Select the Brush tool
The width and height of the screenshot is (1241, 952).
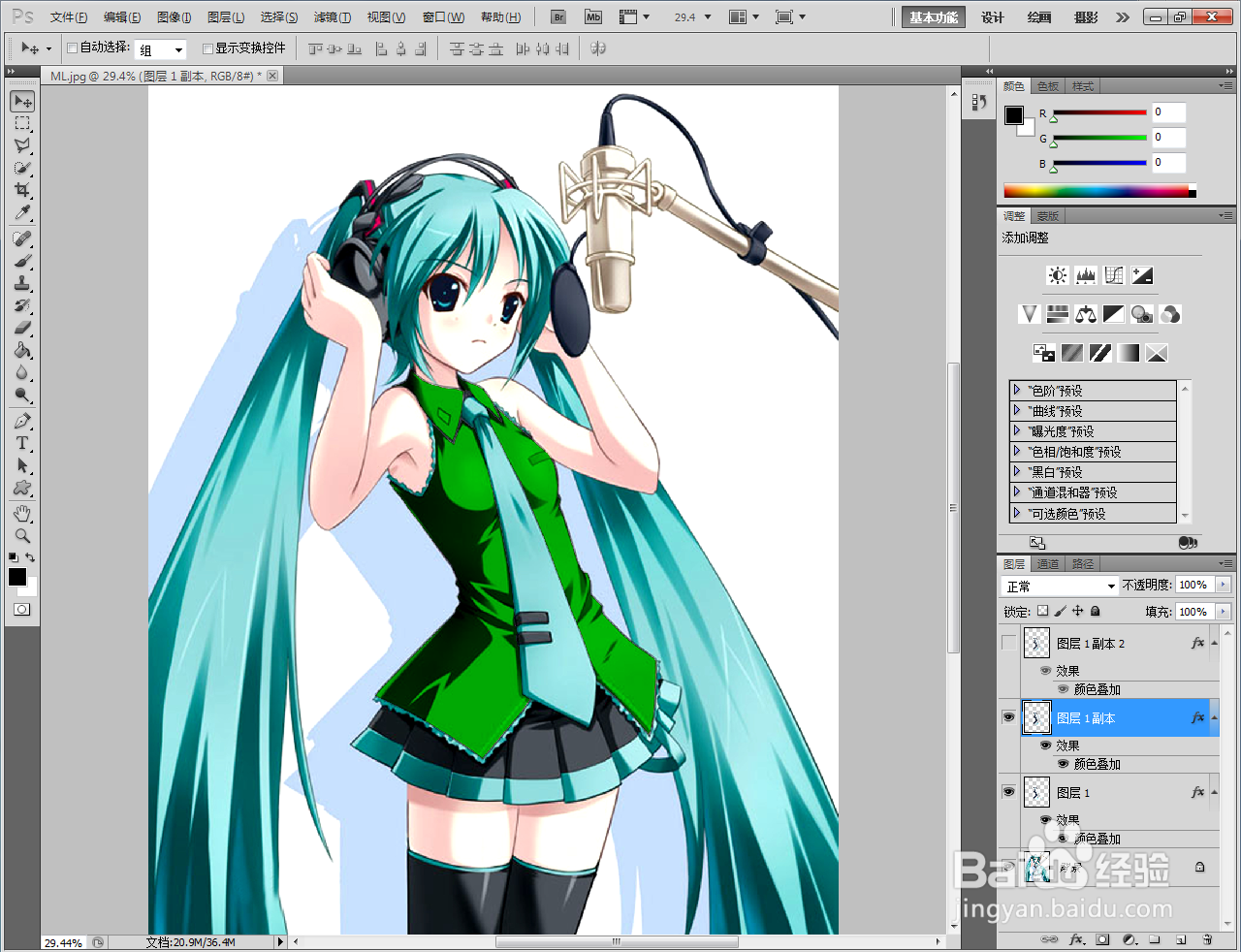[22, 261]
